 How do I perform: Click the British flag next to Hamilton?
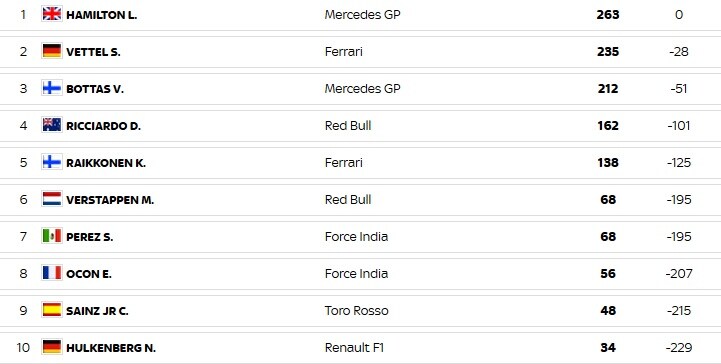[52, 14]
